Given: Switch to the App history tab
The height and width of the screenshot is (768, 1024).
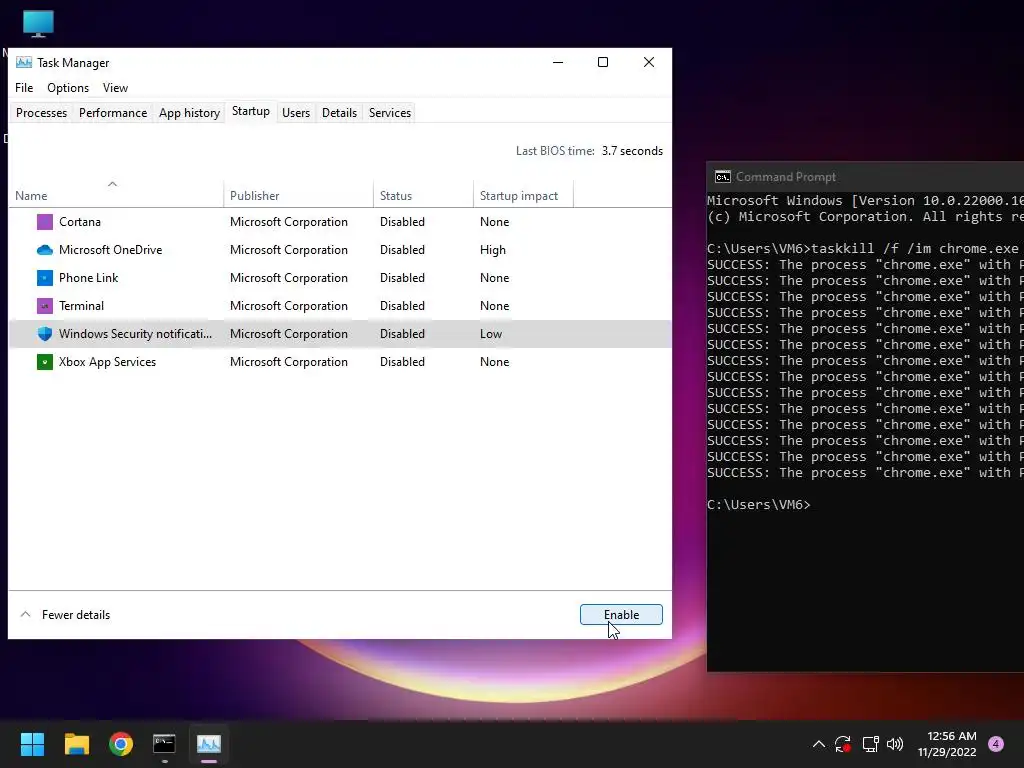Looking at the screenshot, I should point(189,113).
